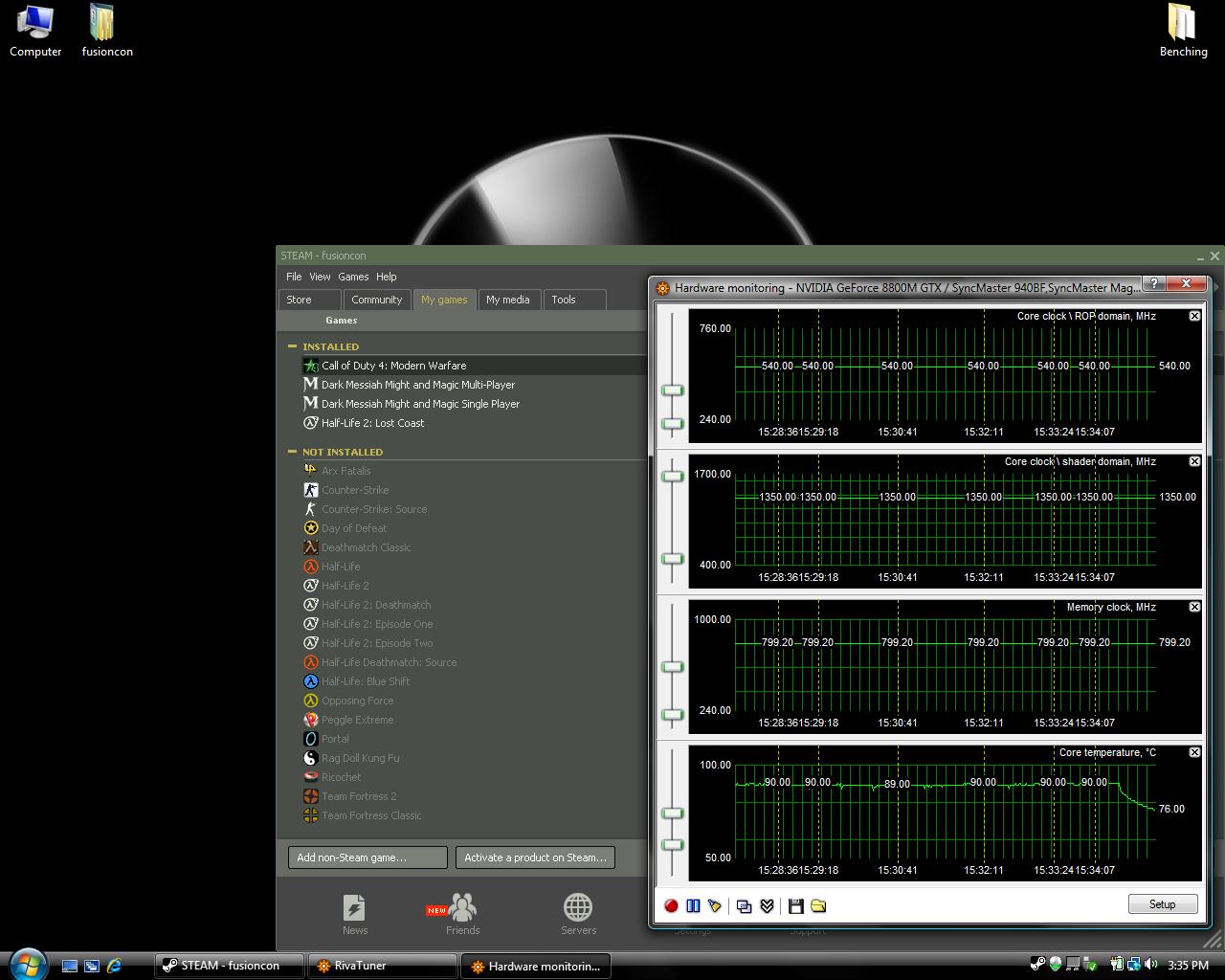The image size is (1225, 980).
Task: Switch to the Community tab in Steam
Action: (x=377, y=300)
